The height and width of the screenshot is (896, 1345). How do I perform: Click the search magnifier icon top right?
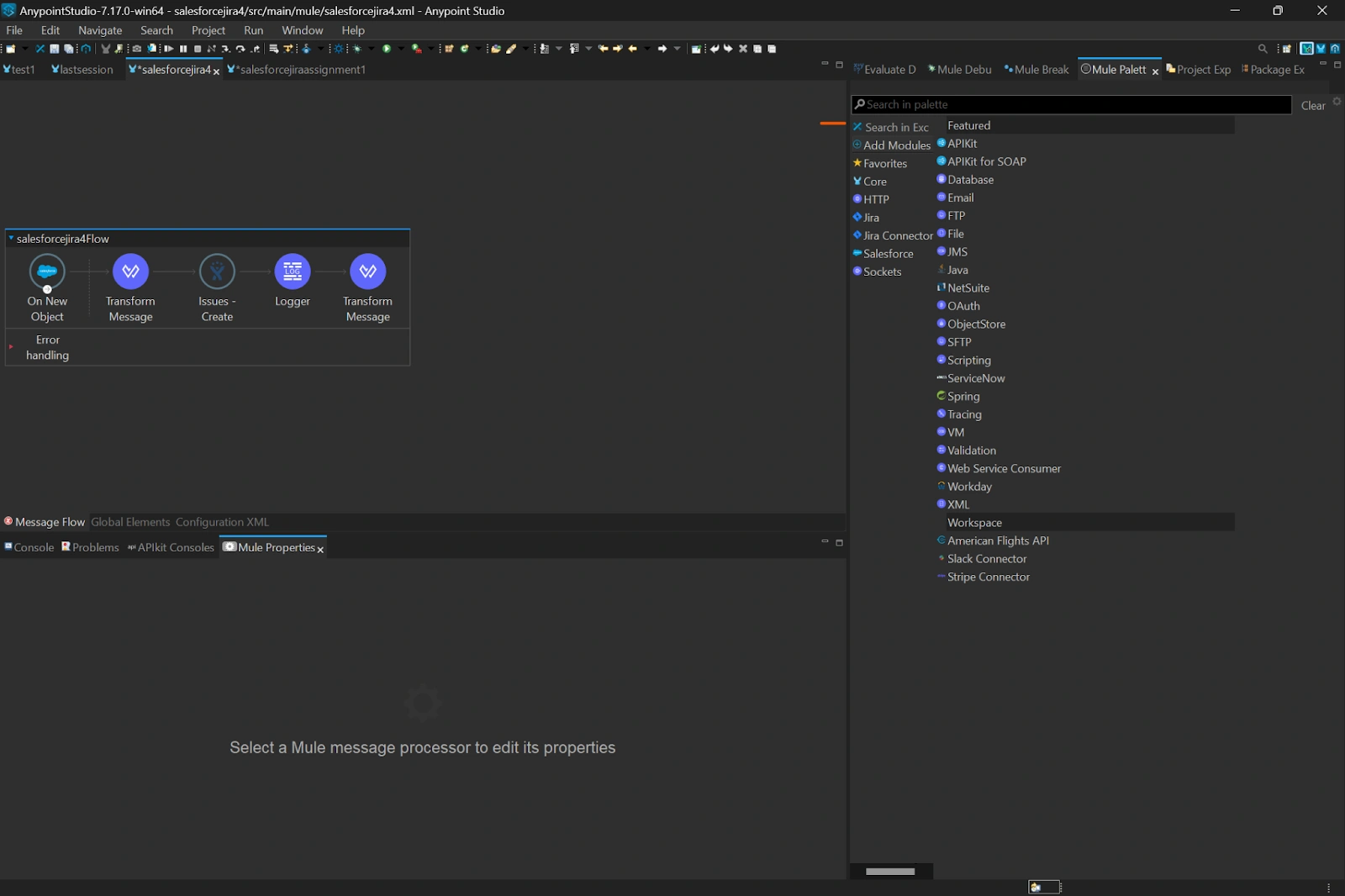(1263, 49)
